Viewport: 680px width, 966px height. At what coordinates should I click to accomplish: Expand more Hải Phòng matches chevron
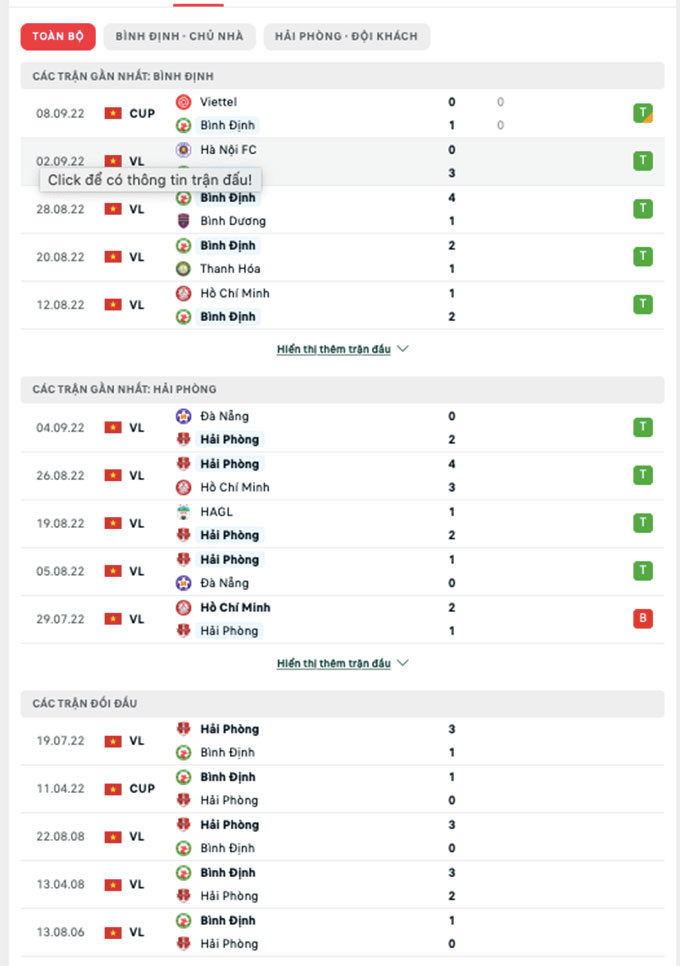tap(403, 663)
